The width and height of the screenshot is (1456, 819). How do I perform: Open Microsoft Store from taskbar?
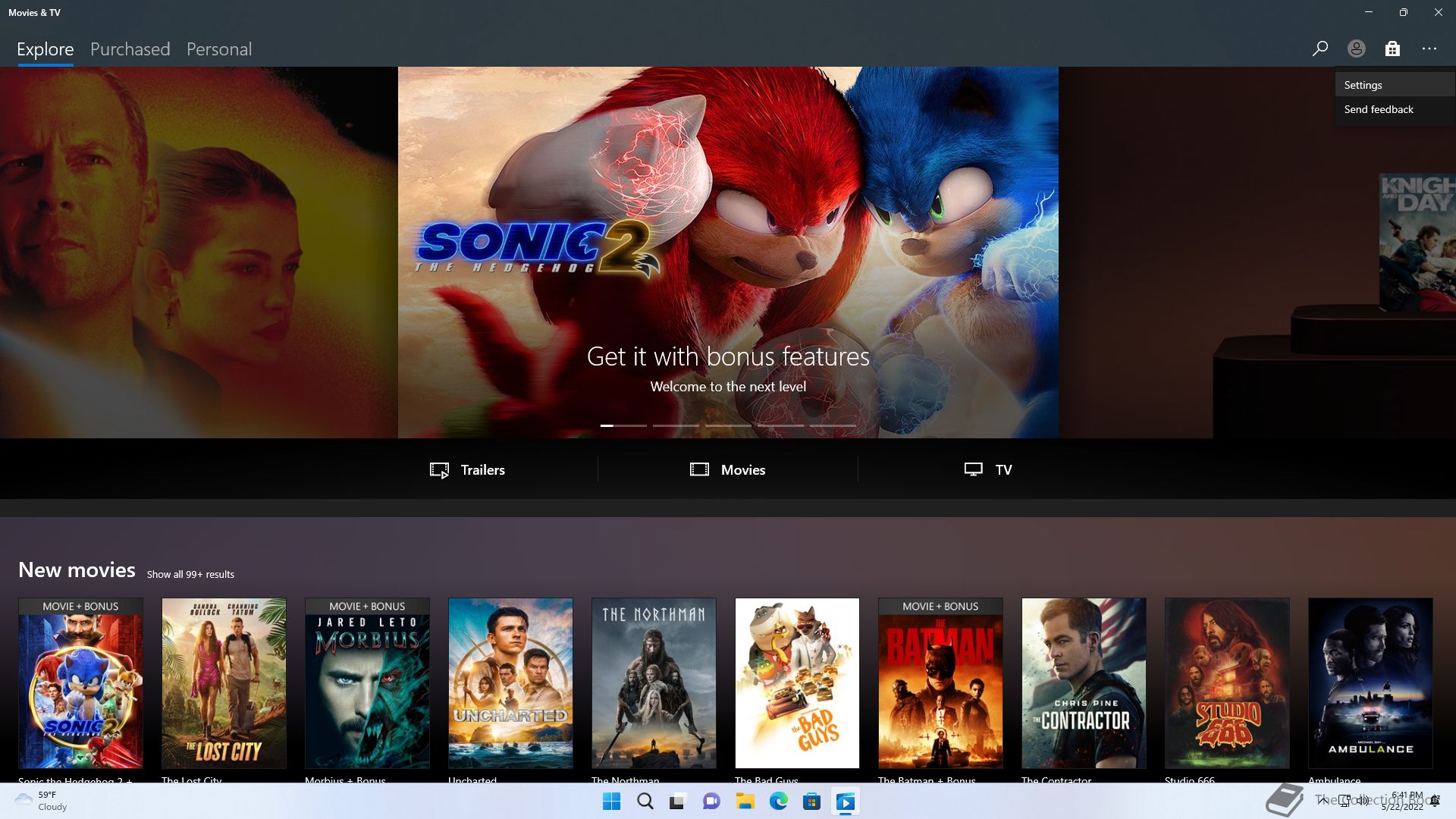(811, 802)
